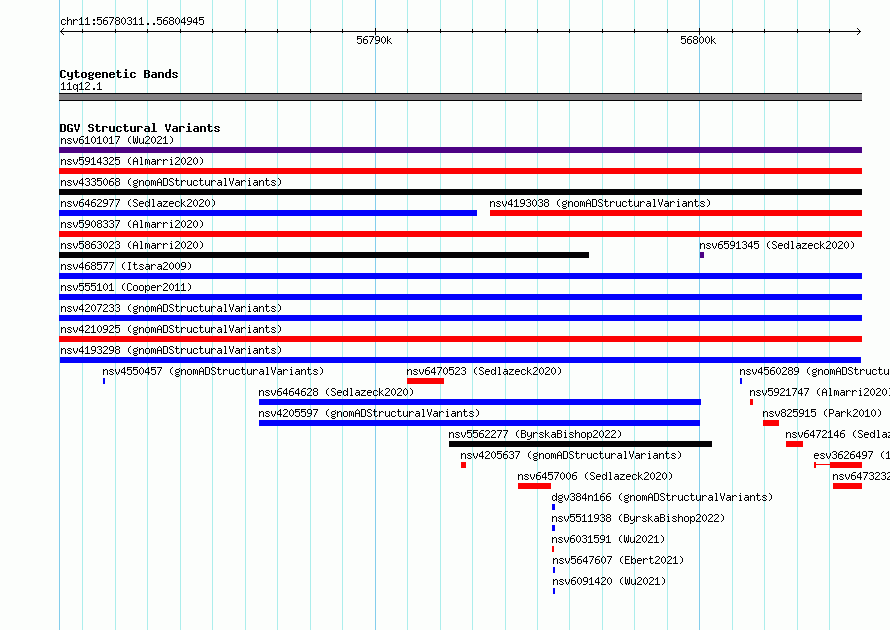Open nsv6473232 variant label
The image size is (890, 630).
click(x=861, y=476)
